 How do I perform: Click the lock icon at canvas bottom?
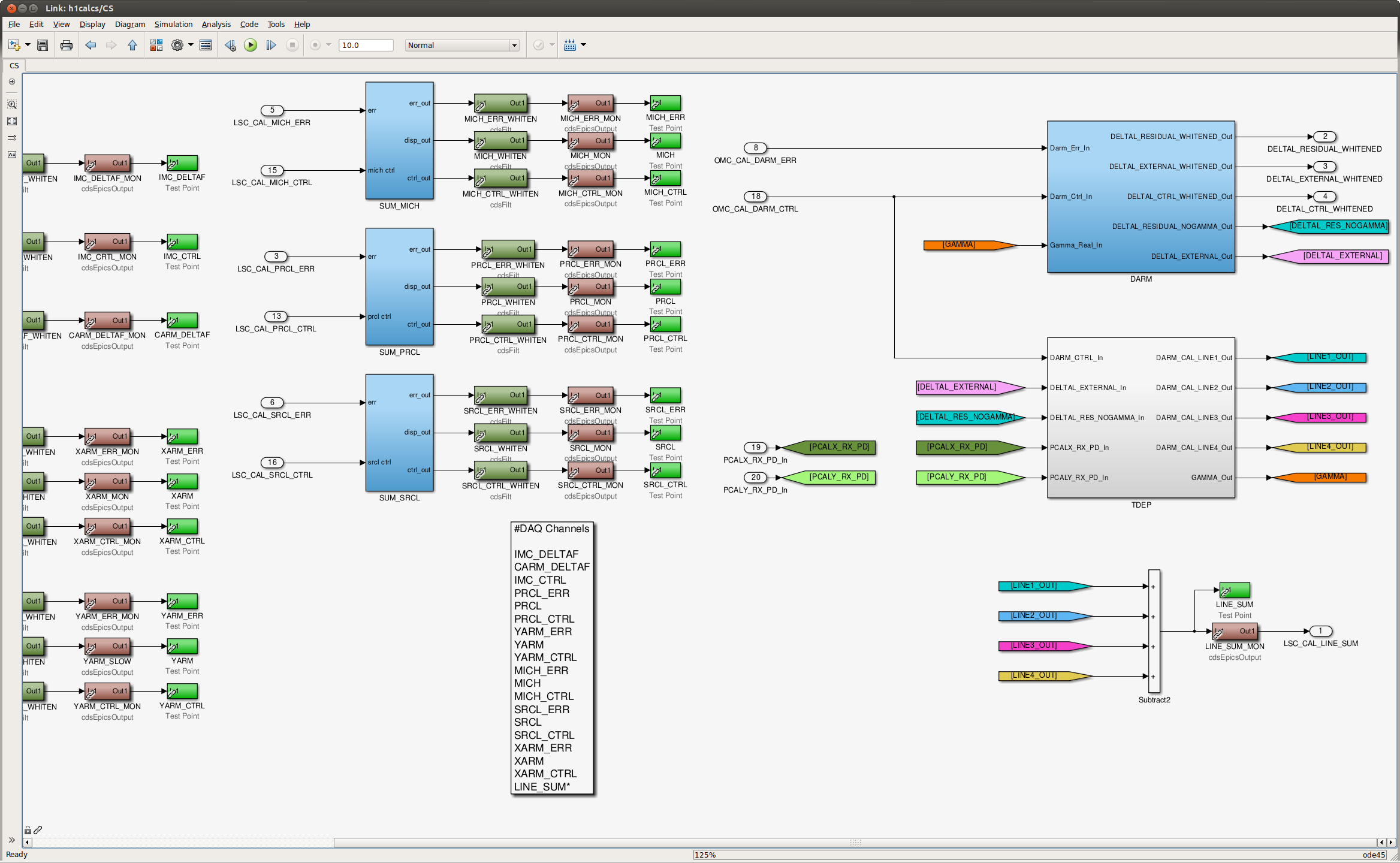(x=28, y=830)
